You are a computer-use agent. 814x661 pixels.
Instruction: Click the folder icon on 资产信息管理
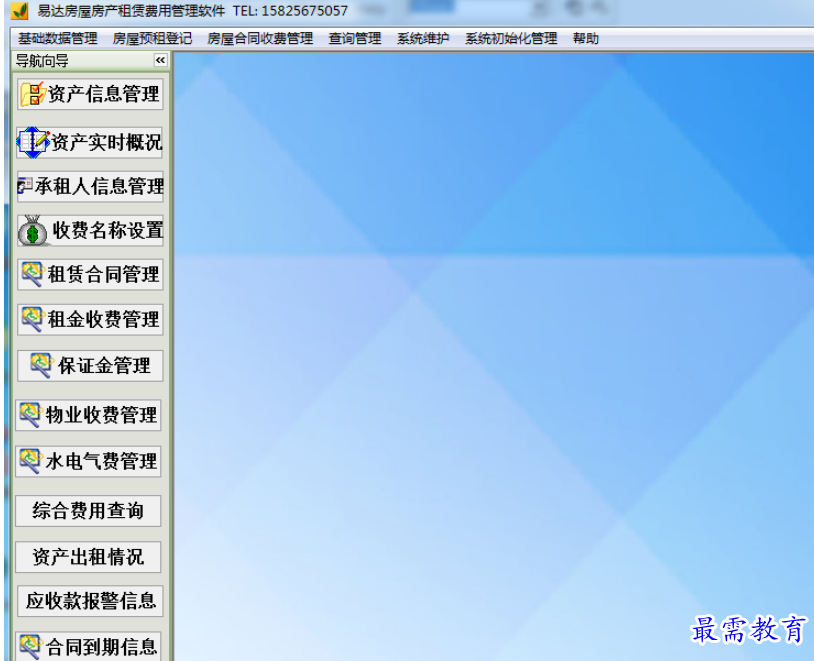(x=32, y=94)
